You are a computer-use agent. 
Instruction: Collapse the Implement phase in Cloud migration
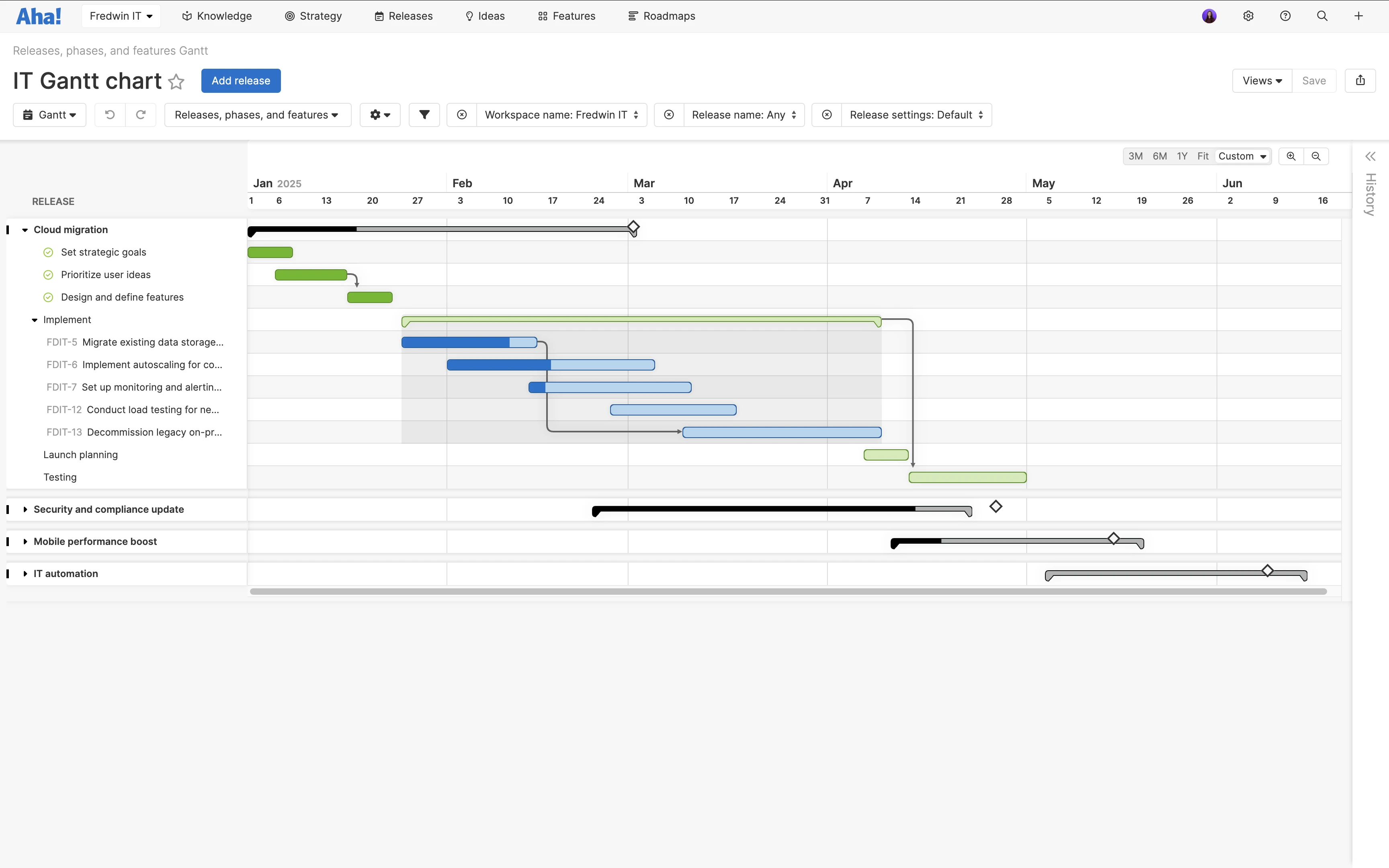coord(34,320)
